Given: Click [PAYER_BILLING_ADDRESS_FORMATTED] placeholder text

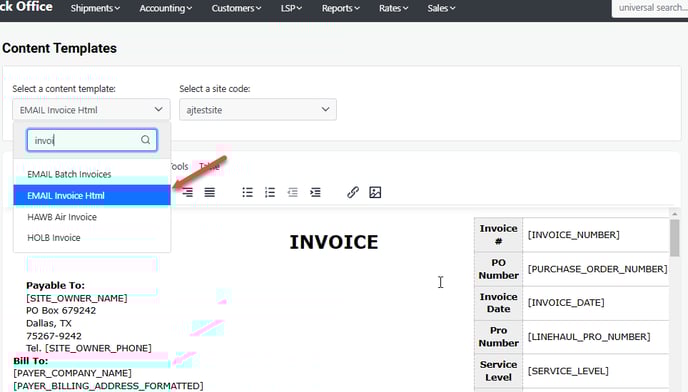Looking at the screenshot, I should (108, 386).
